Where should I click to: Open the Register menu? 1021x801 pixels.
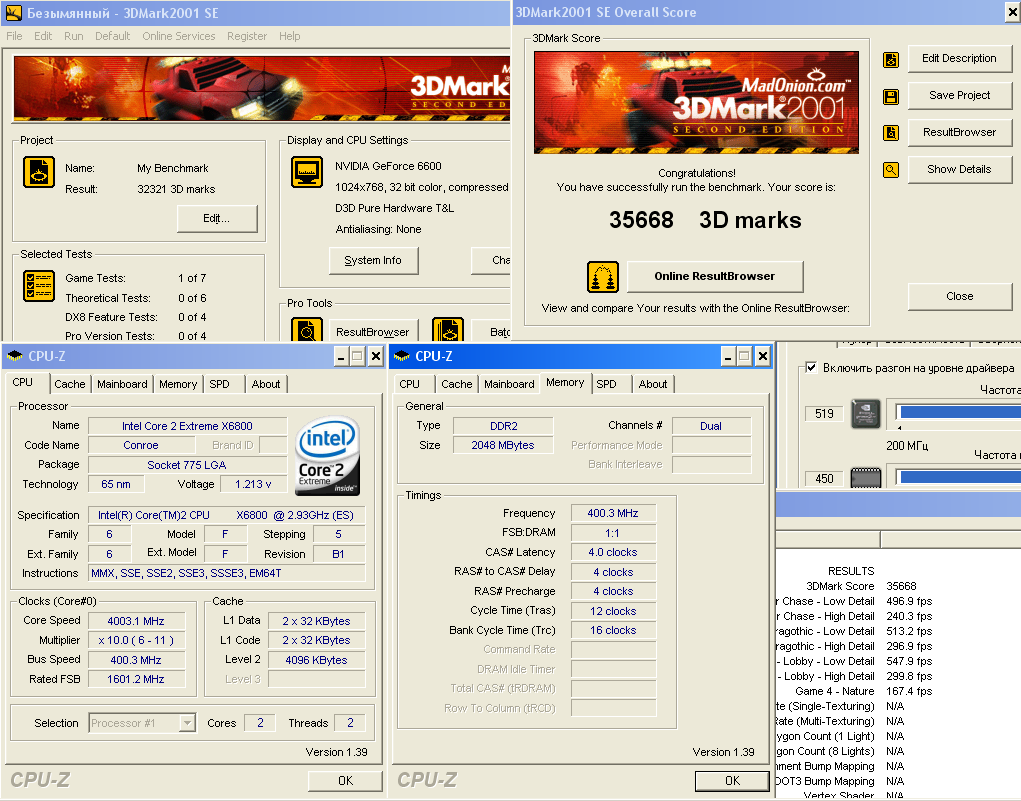pyautogui.click(x=247, y=36)
